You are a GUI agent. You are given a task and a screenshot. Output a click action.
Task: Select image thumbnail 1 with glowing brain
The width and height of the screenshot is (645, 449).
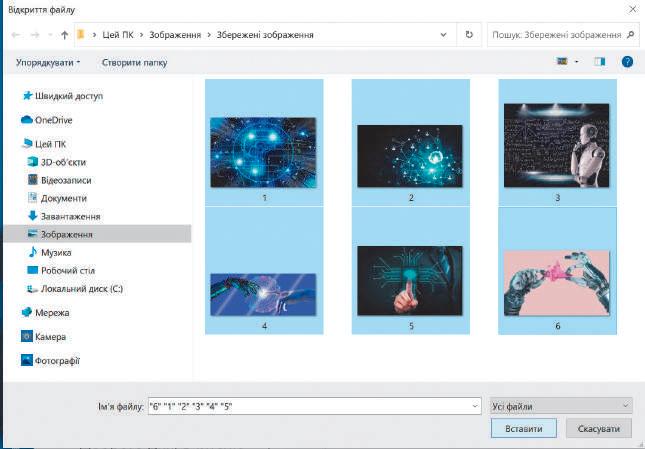coord(263,152)
